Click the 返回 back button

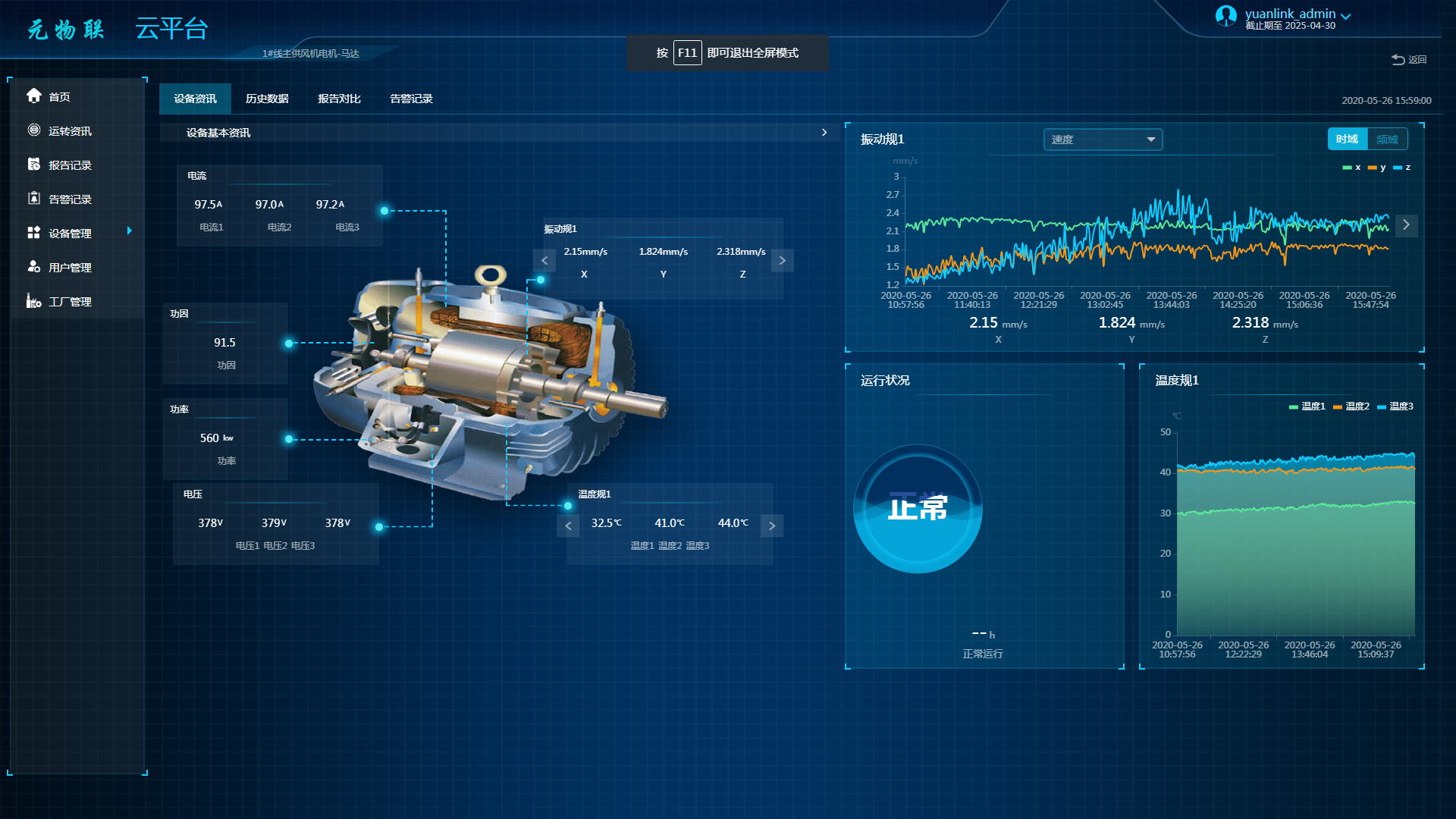click(1409, 60)
